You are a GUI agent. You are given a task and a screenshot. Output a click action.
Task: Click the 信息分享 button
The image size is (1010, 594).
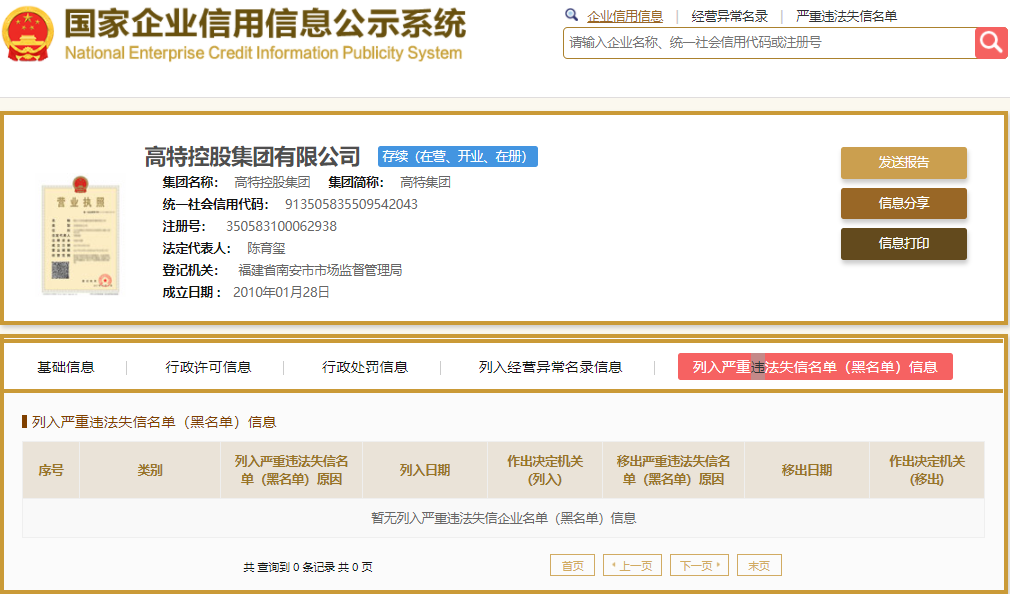904,204
